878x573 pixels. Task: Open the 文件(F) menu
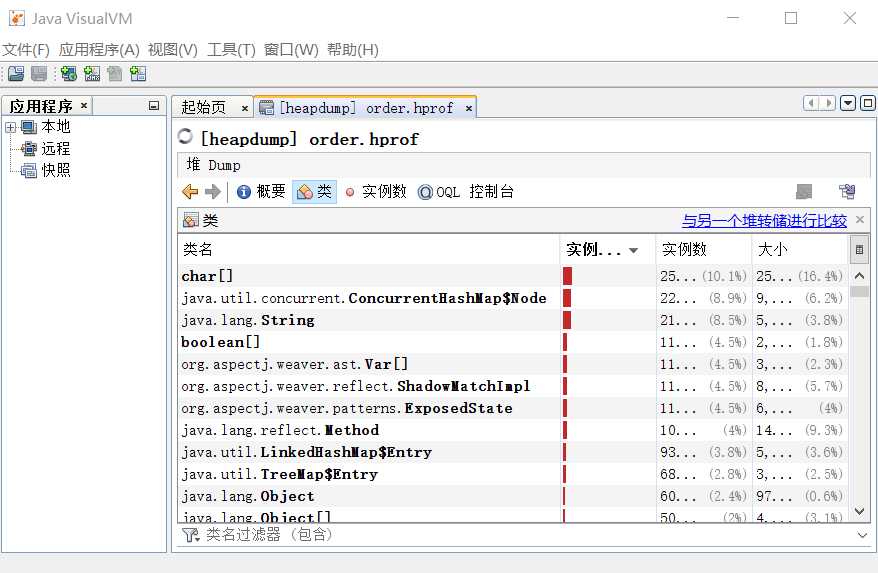coord(26,50)
